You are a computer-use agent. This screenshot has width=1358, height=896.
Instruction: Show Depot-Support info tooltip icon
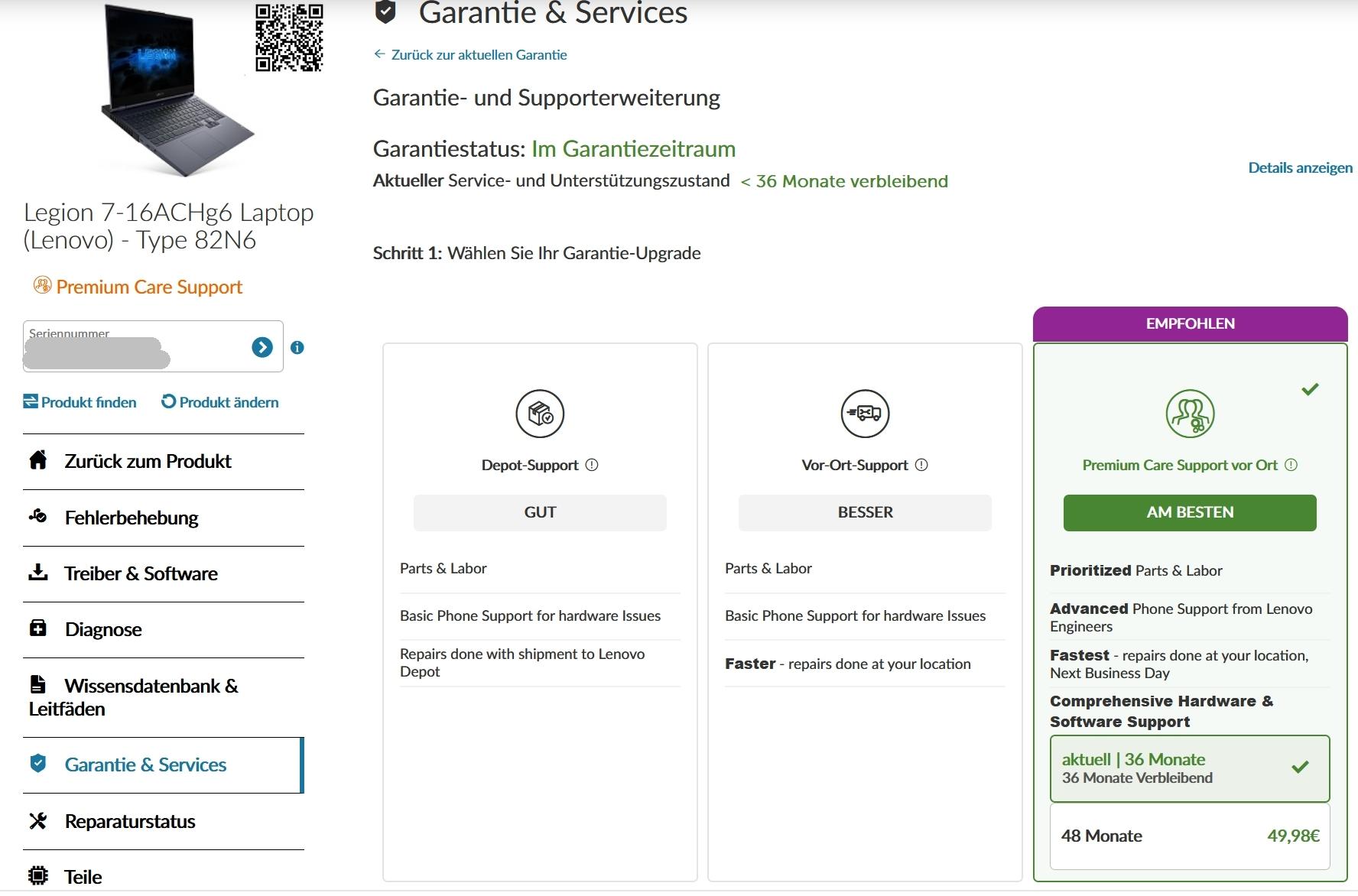pos(592,465)
